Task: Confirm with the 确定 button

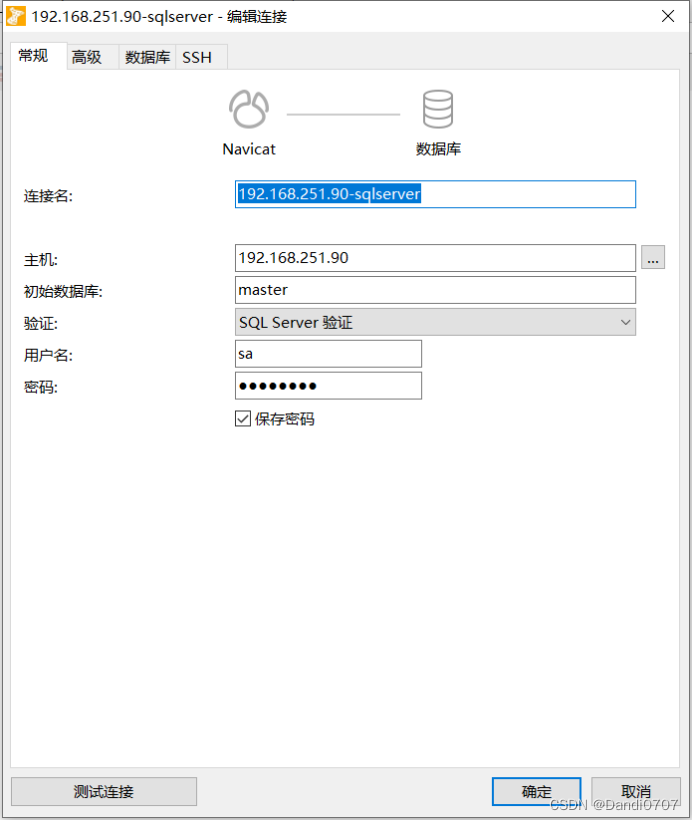Action: click(537, 791)
